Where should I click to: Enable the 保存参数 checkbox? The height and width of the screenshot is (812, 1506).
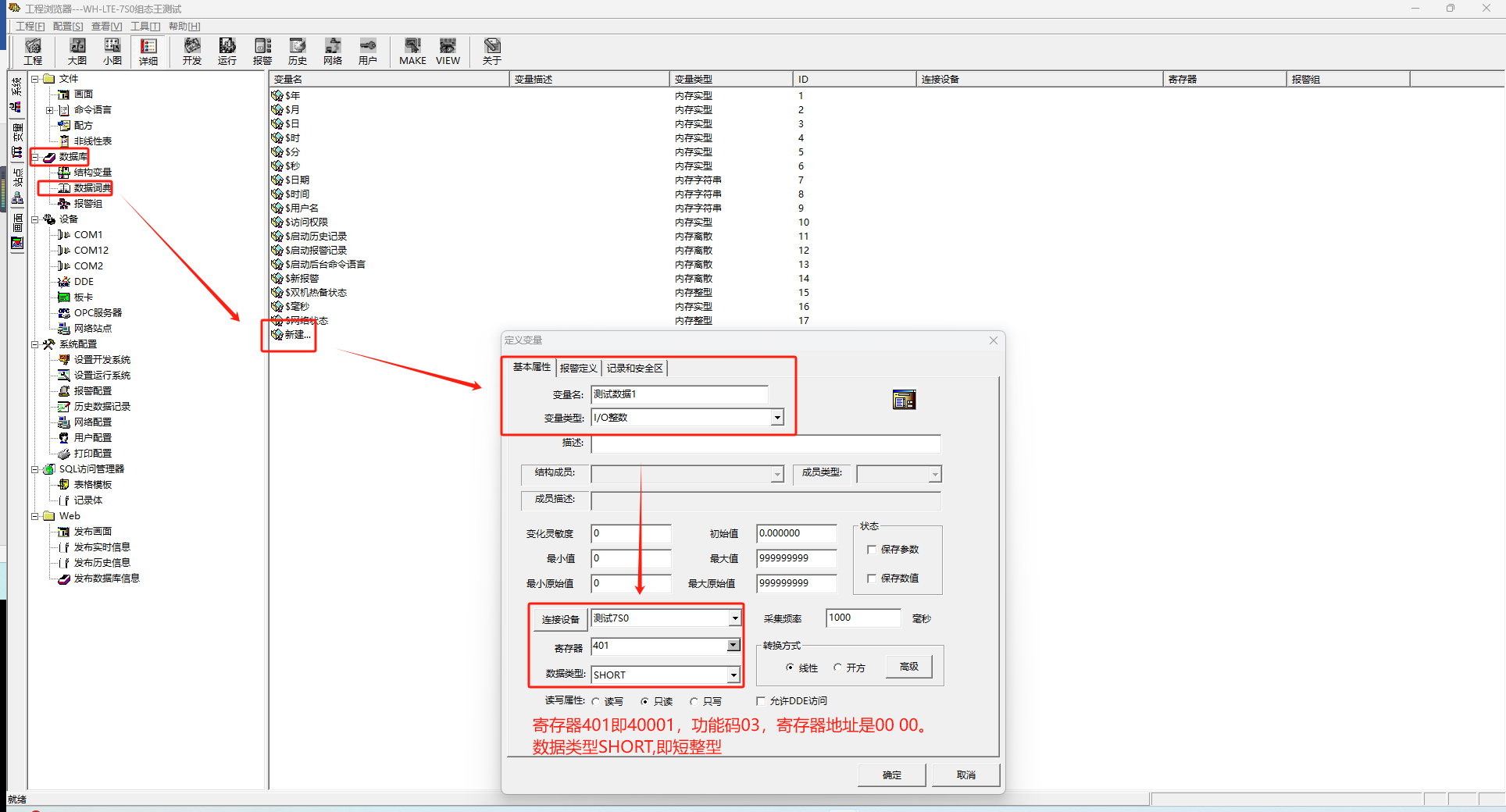pos(872,550)
